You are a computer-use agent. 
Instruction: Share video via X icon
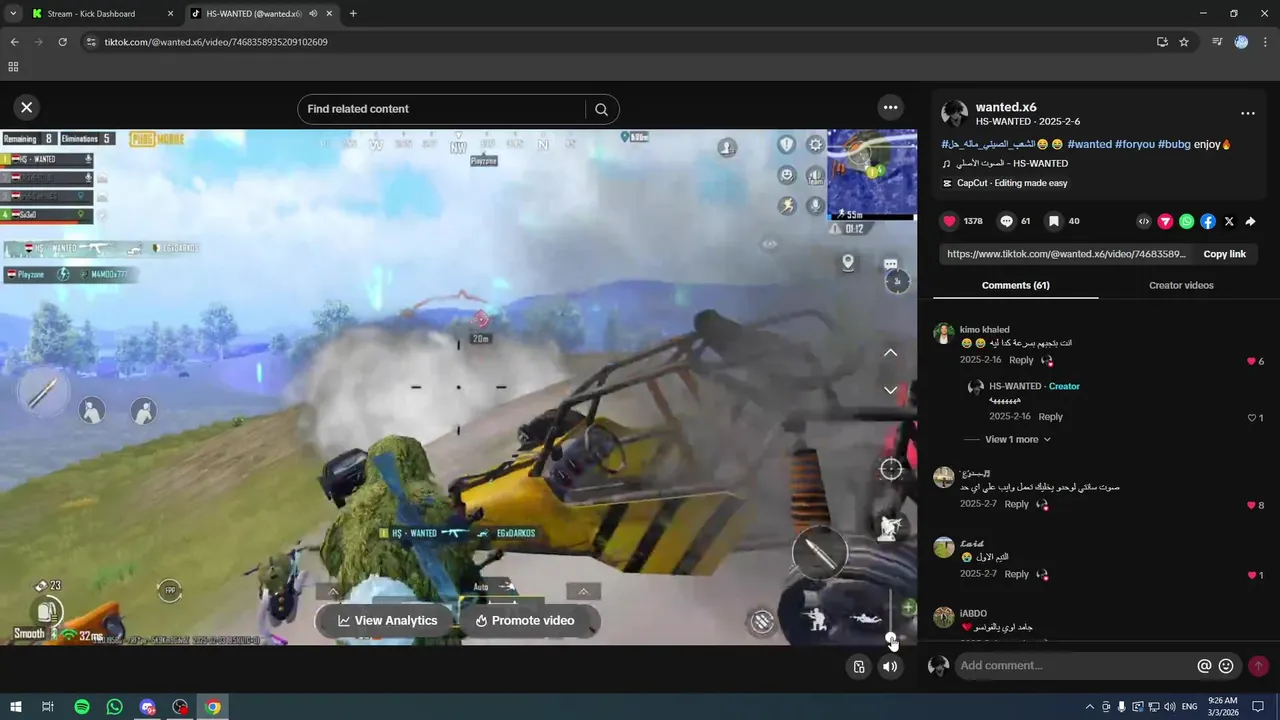point(1229,222)
